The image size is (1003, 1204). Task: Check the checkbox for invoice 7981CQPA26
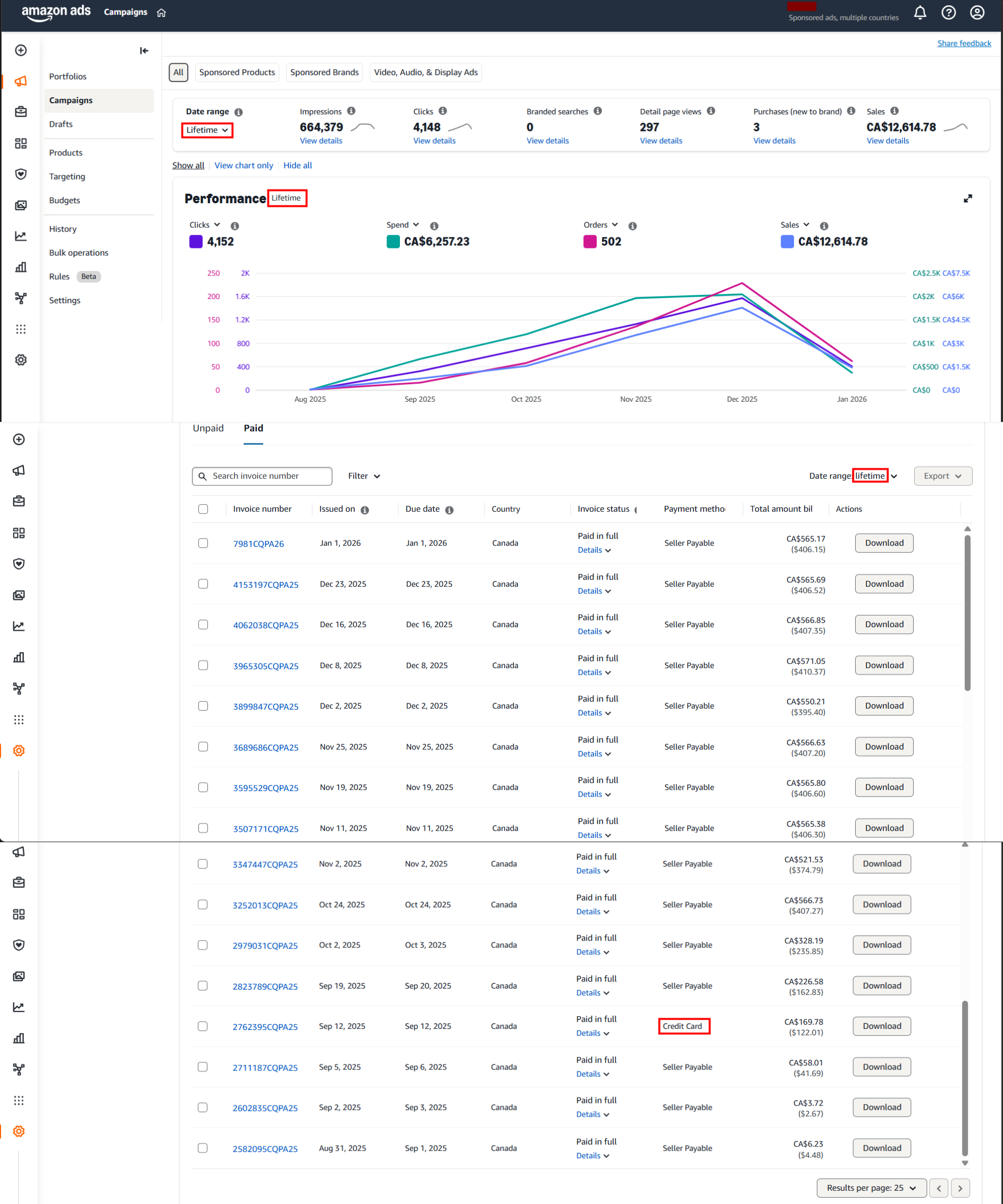click(203, 543)
